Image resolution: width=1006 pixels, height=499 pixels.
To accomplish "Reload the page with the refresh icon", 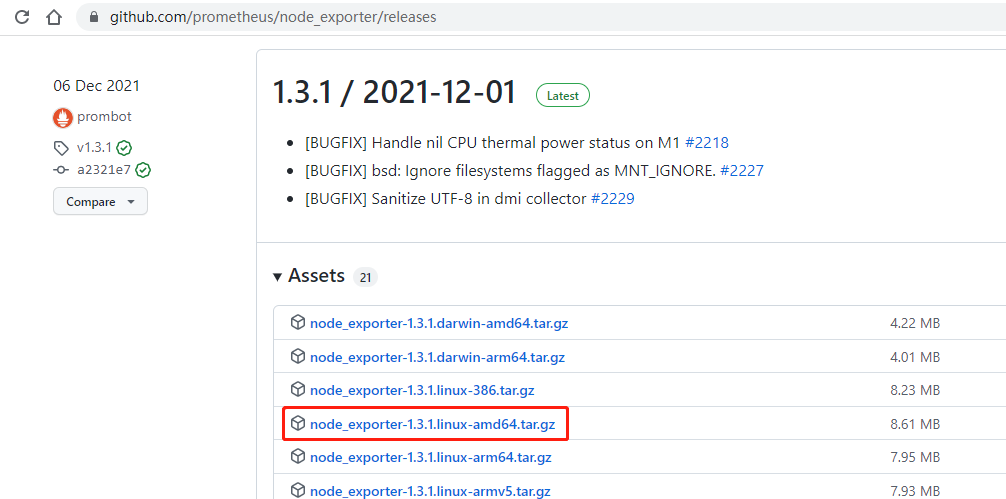I will tap(22, 17).
